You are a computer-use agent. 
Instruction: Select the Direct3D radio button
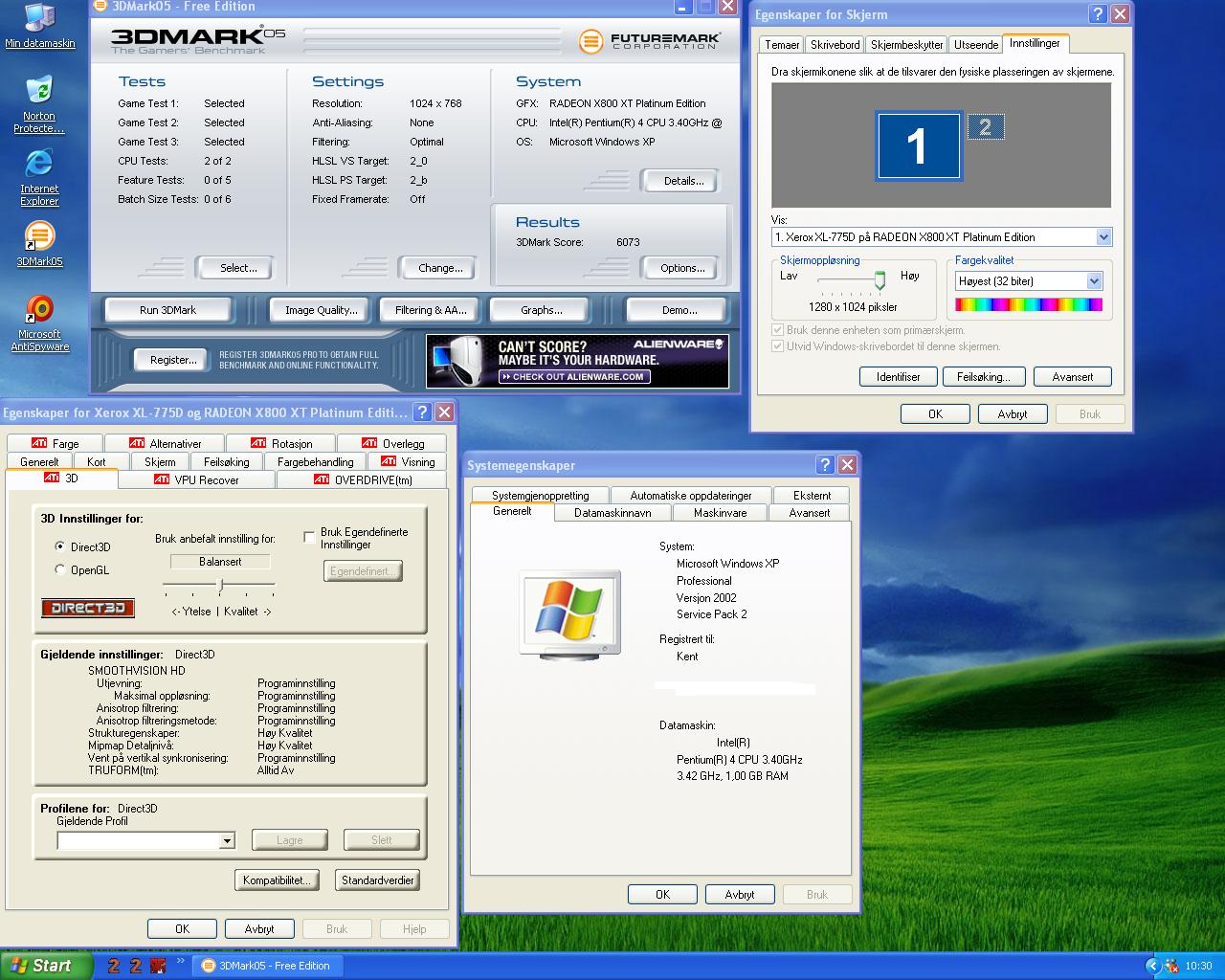[x=60, y=546]
